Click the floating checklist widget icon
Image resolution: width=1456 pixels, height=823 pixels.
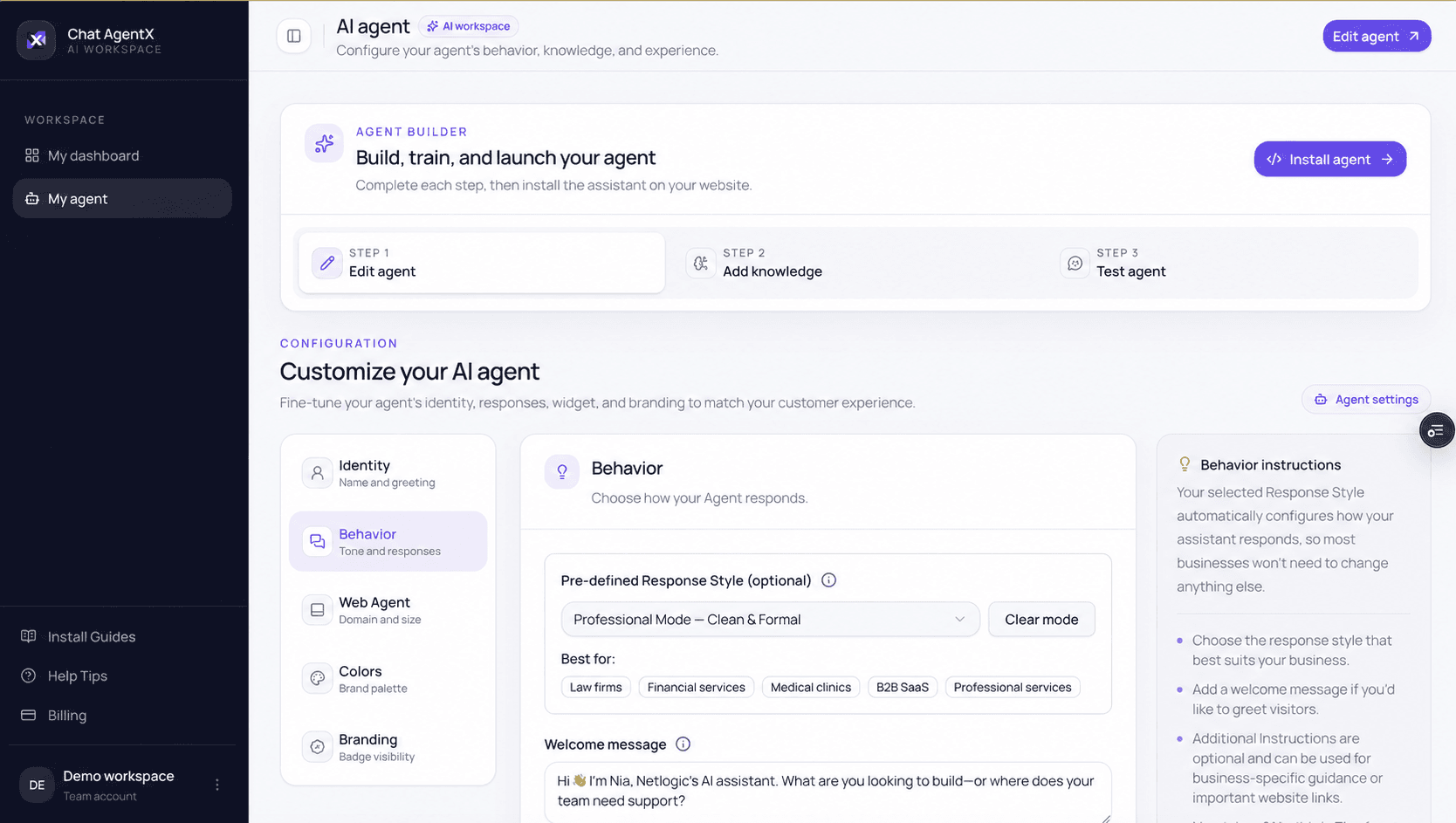pos(1436,431)
